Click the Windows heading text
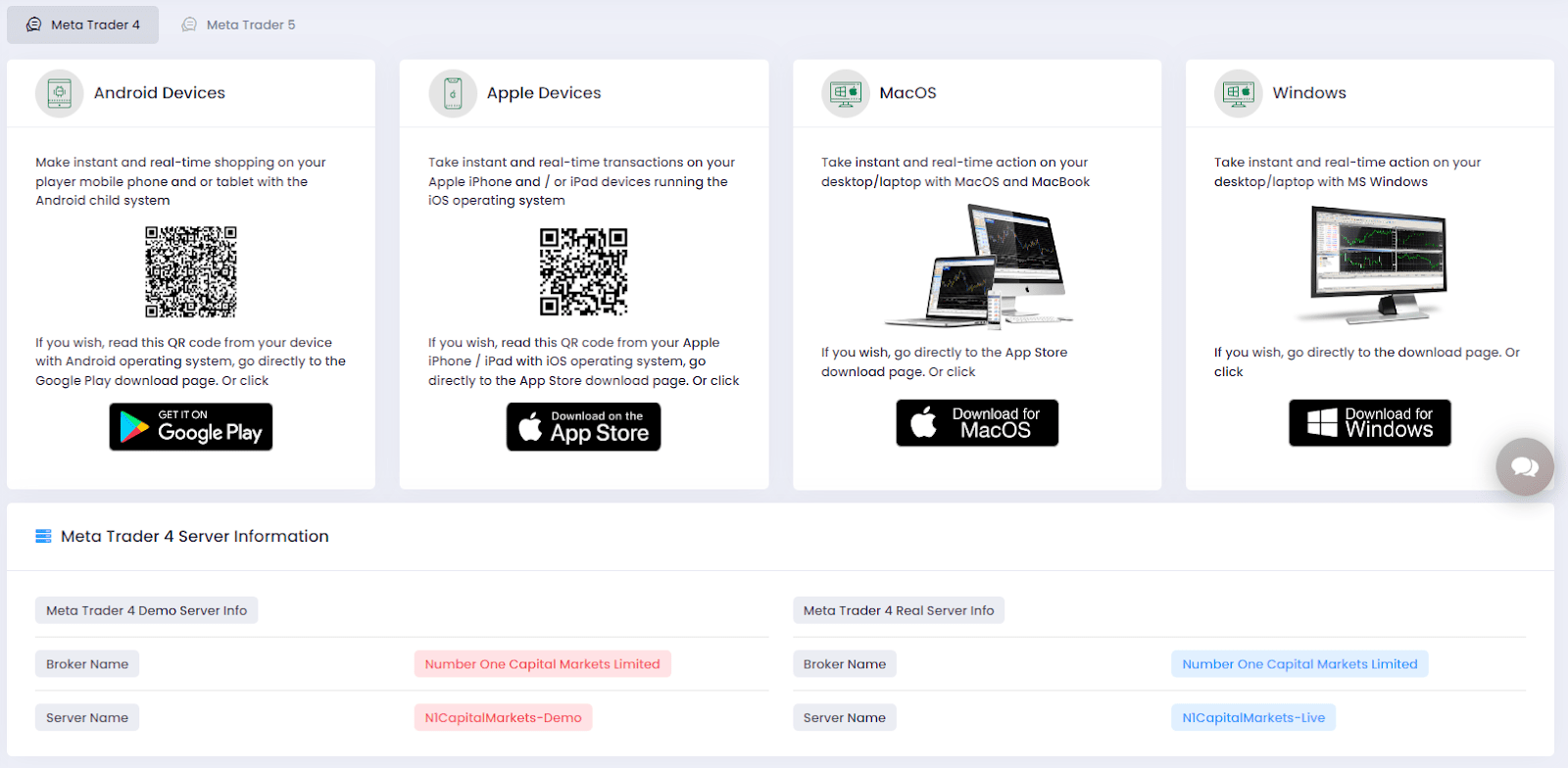 pyautogui.click(x=1309, y=93)
